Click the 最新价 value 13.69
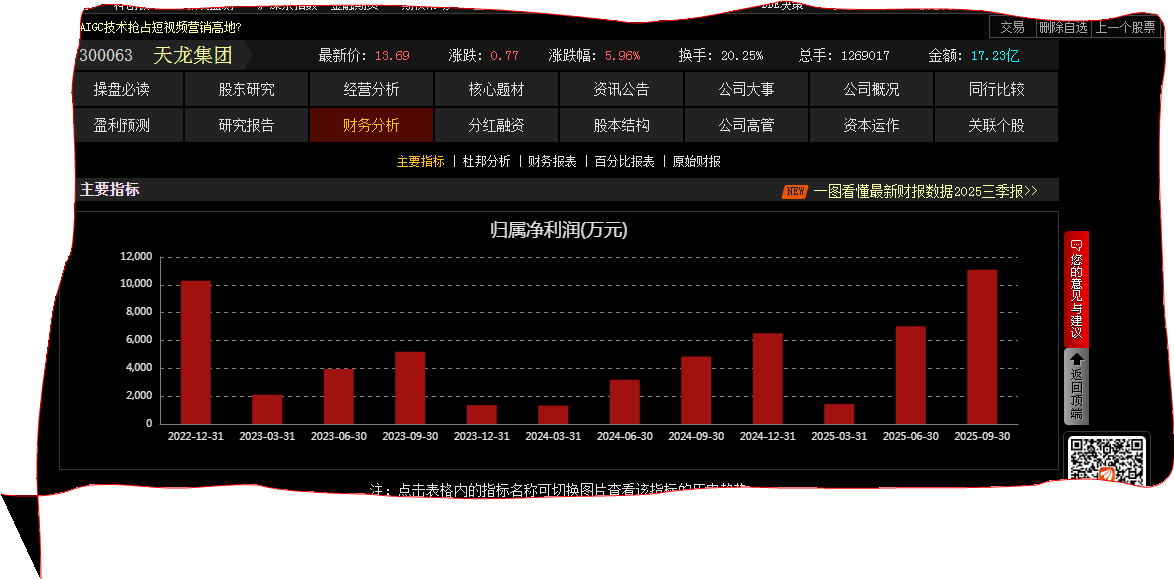 [392, 55]
